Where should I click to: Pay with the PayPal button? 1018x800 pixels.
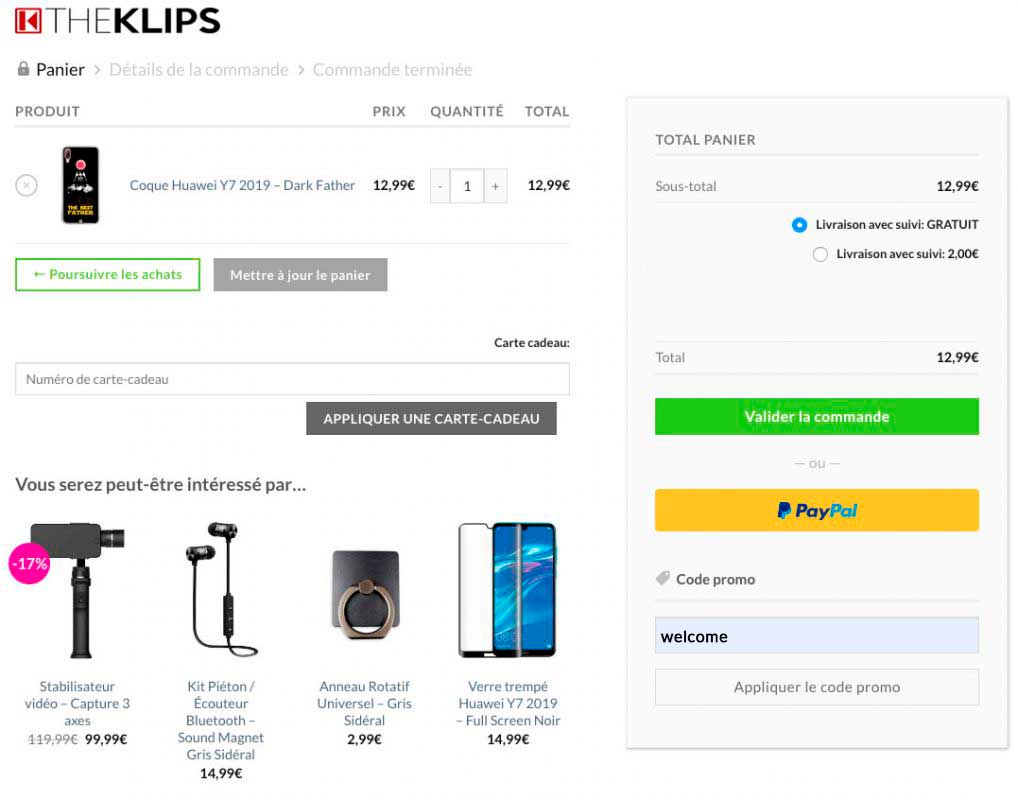pos(816,510)
